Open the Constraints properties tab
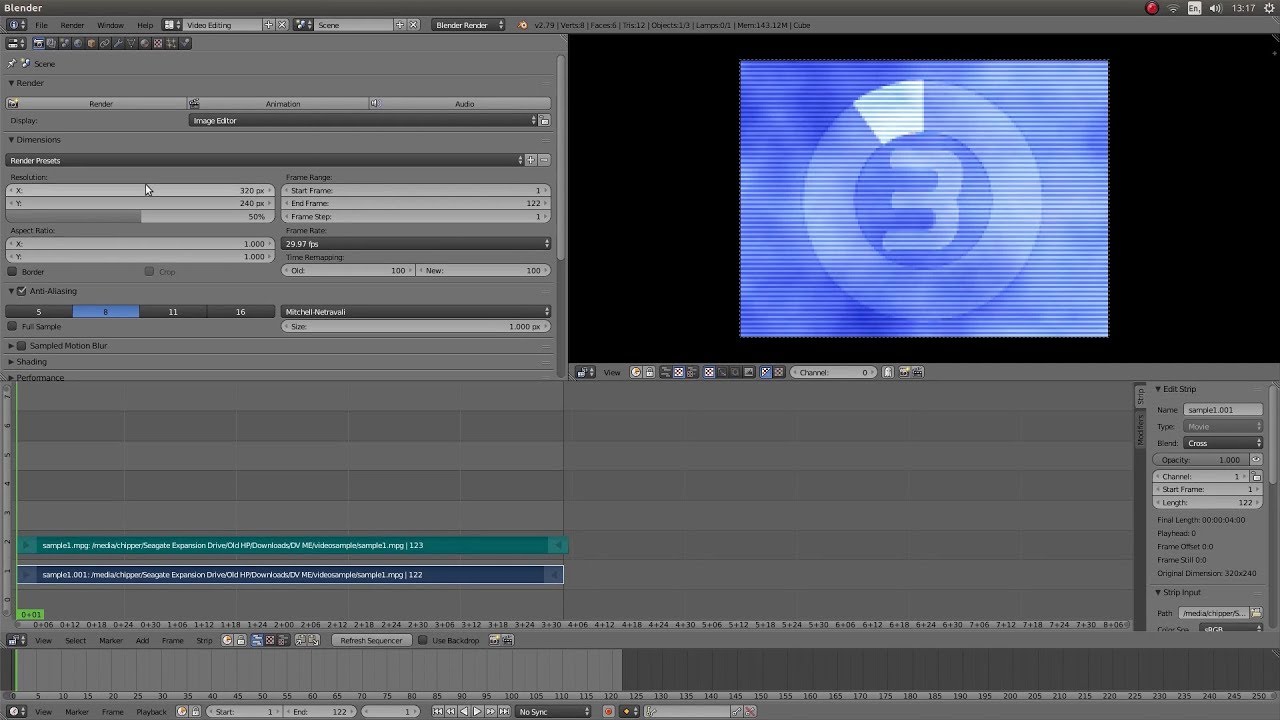Viewport: 1280px width, 720px height. (x=104, y=43)
